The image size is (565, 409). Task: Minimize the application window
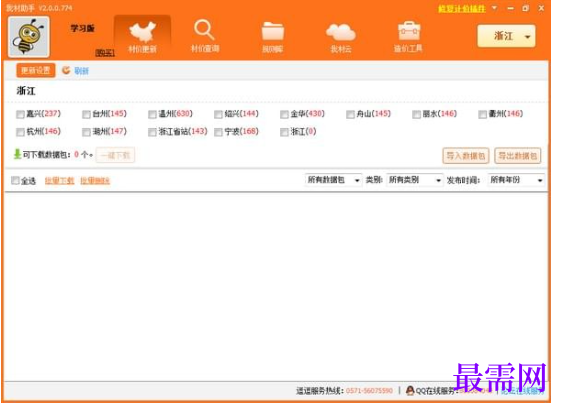511,8
